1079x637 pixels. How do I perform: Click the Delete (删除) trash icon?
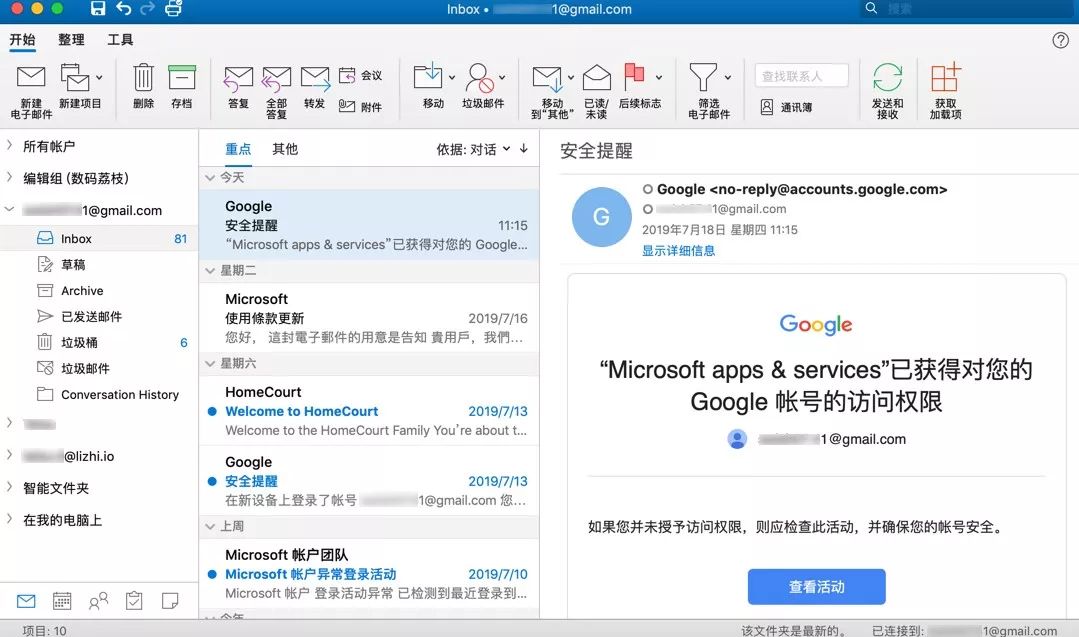click(x=143, y=78)
